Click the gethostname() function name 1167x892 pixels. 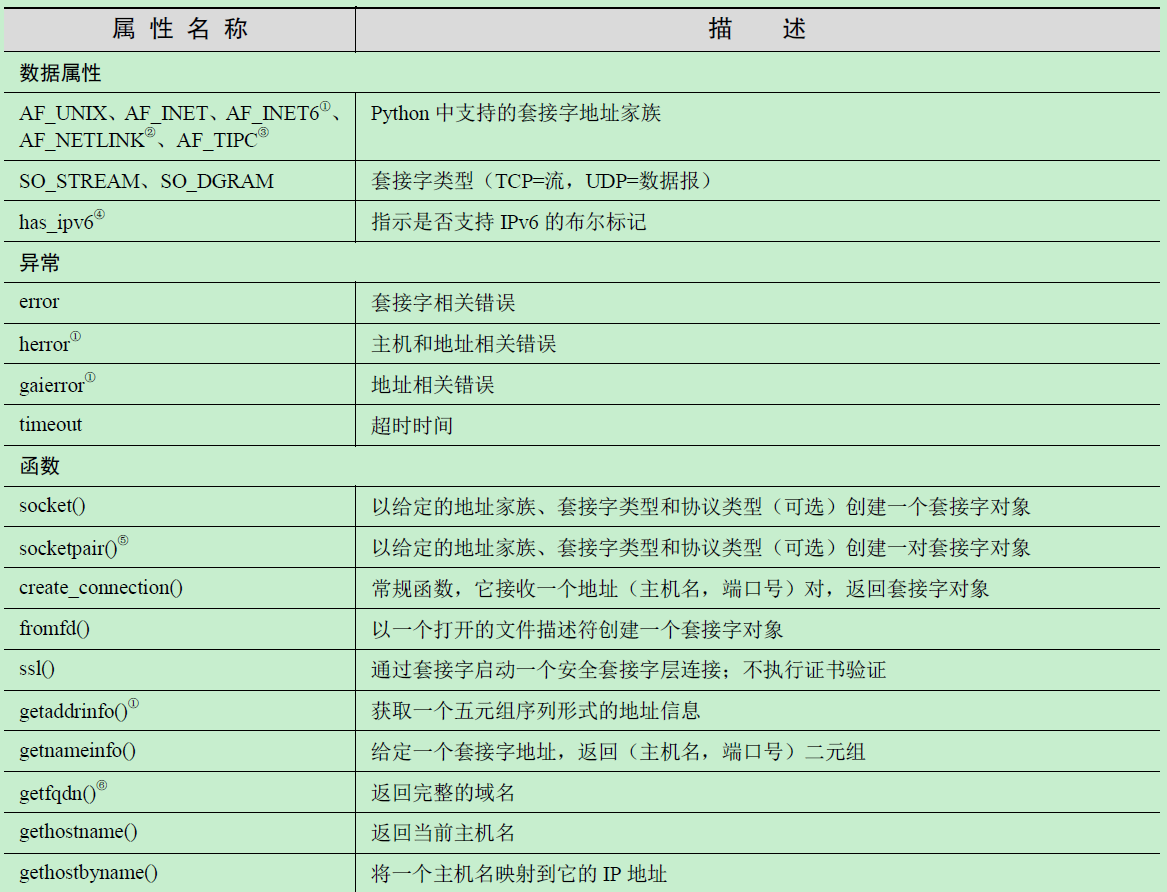(78, 832)
